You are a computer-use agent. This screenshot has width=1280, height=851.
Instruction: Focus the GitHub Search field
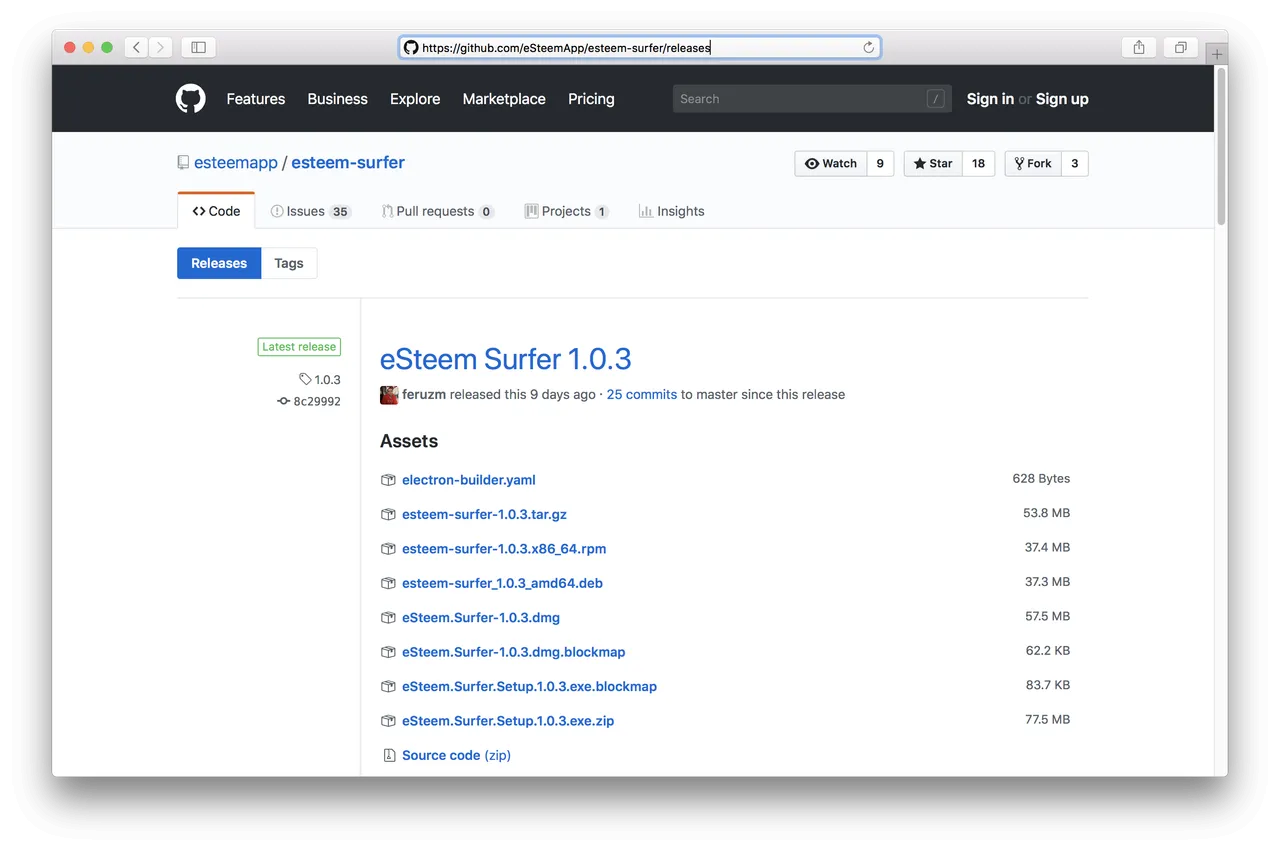810,99
